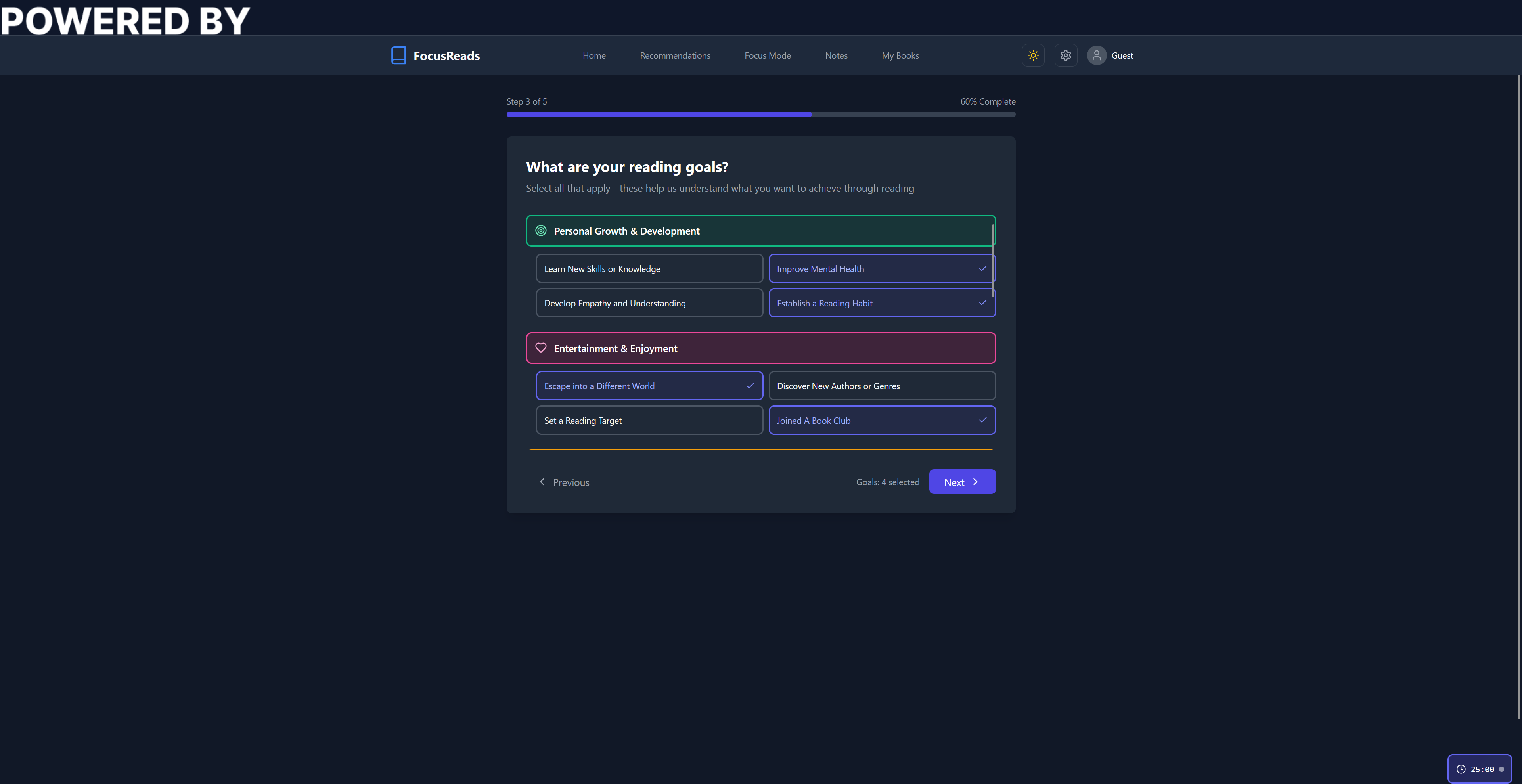
Task: Open settings via the gear icon
Action: coord(1065,55)
